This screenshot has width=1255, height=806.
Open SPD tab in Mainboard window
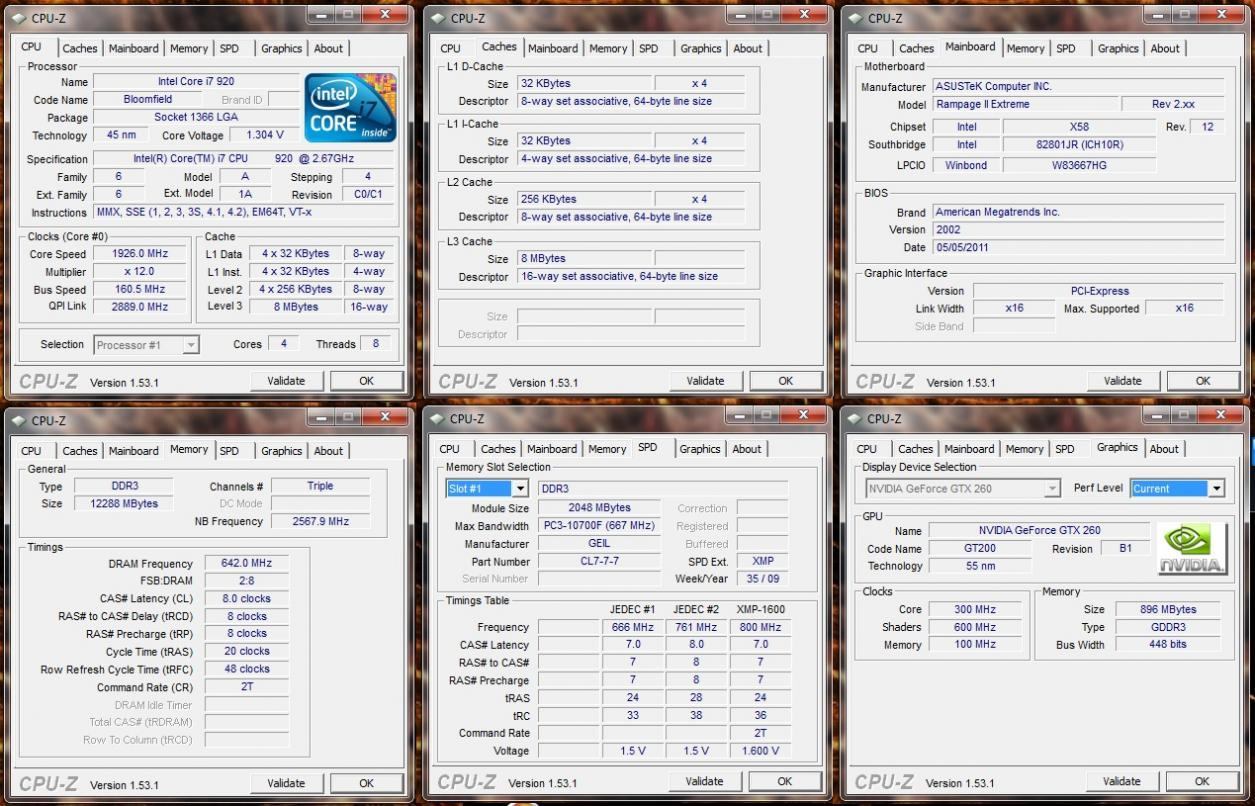(1066, 48)
